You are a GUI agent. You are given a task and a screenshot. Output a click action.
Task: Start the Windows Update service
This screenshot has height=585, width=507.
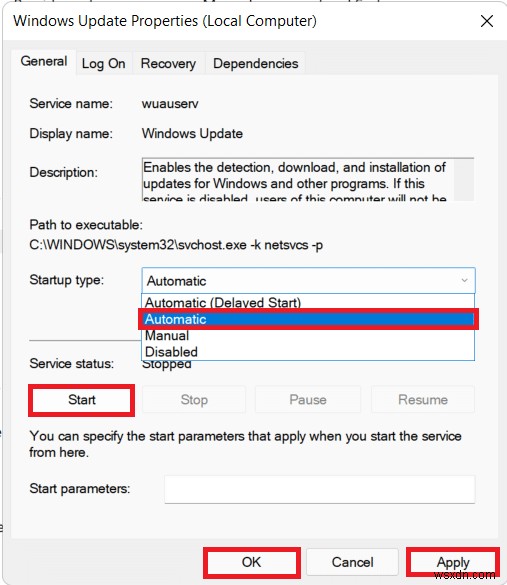(x=82, y=400)
